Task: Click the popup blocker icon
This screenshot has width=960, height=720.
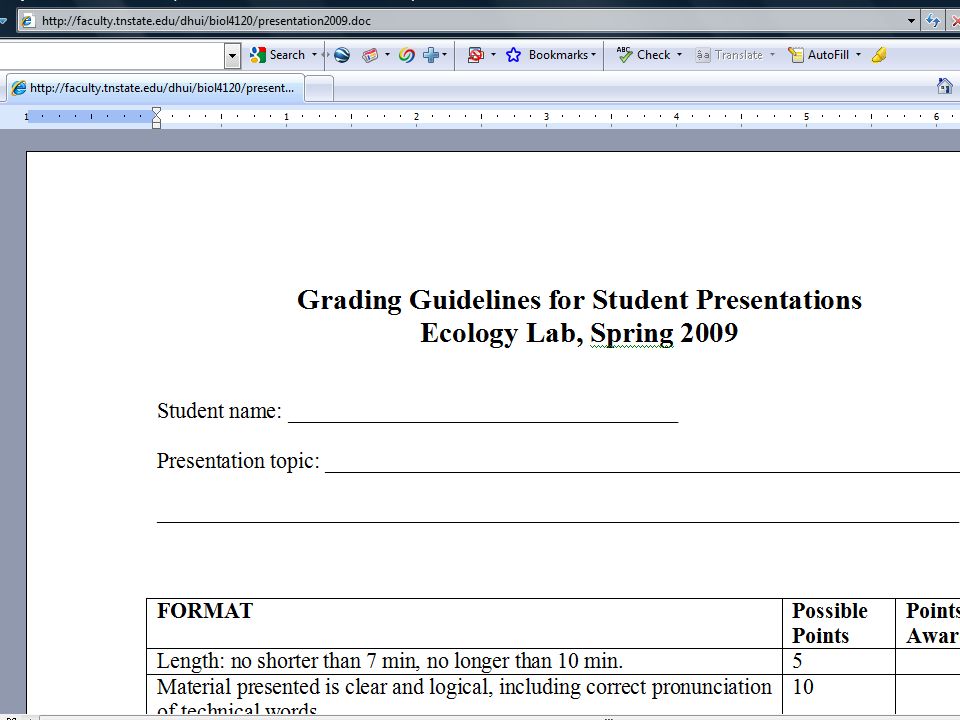Action: point(476,55)
